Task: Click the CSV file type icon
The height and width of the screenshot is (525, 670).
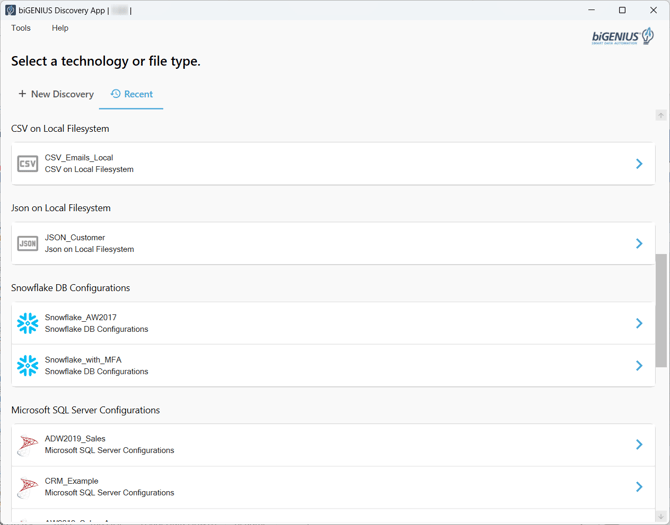Action: (x=27, y=164)
